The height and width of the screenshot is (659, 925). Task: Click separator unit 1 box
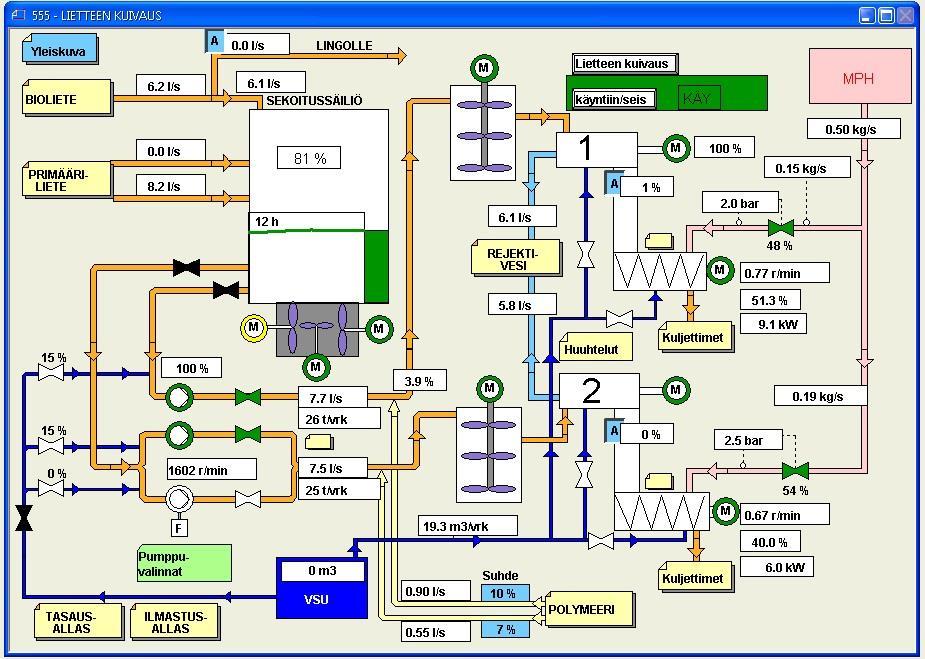(596, 150)
